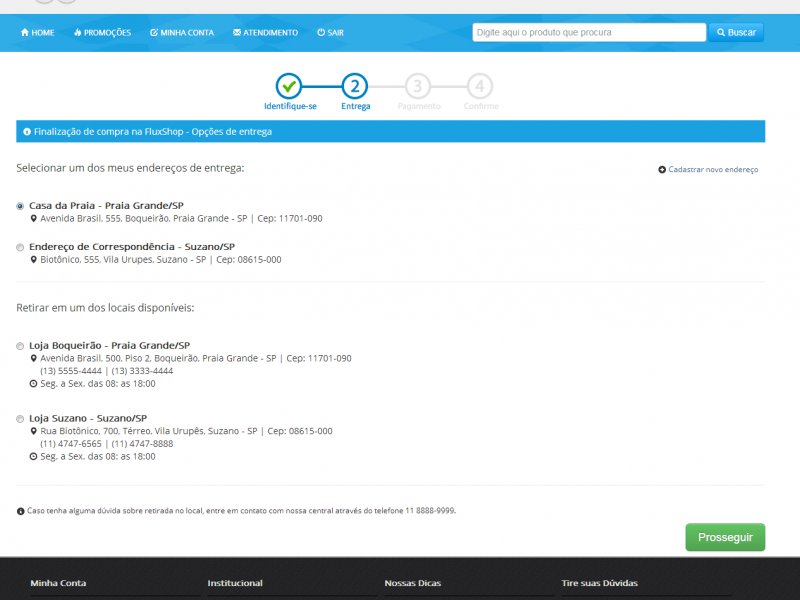Click the home house icon
Viewport: 800px width, 600px height.
pyautogui.click(x=24, y=32)
